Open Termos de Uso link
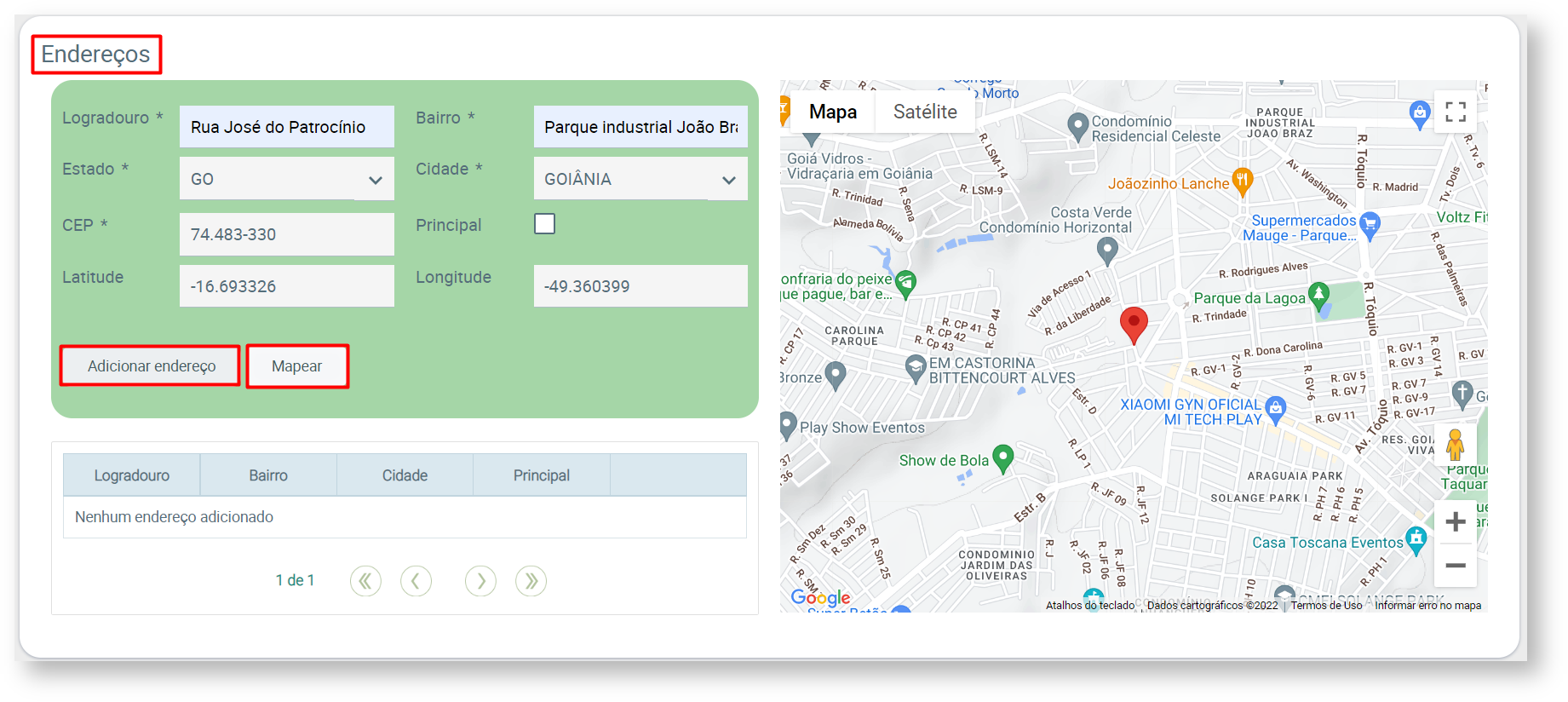This screenshot has width=1568, height=702. pos(1326,606)
